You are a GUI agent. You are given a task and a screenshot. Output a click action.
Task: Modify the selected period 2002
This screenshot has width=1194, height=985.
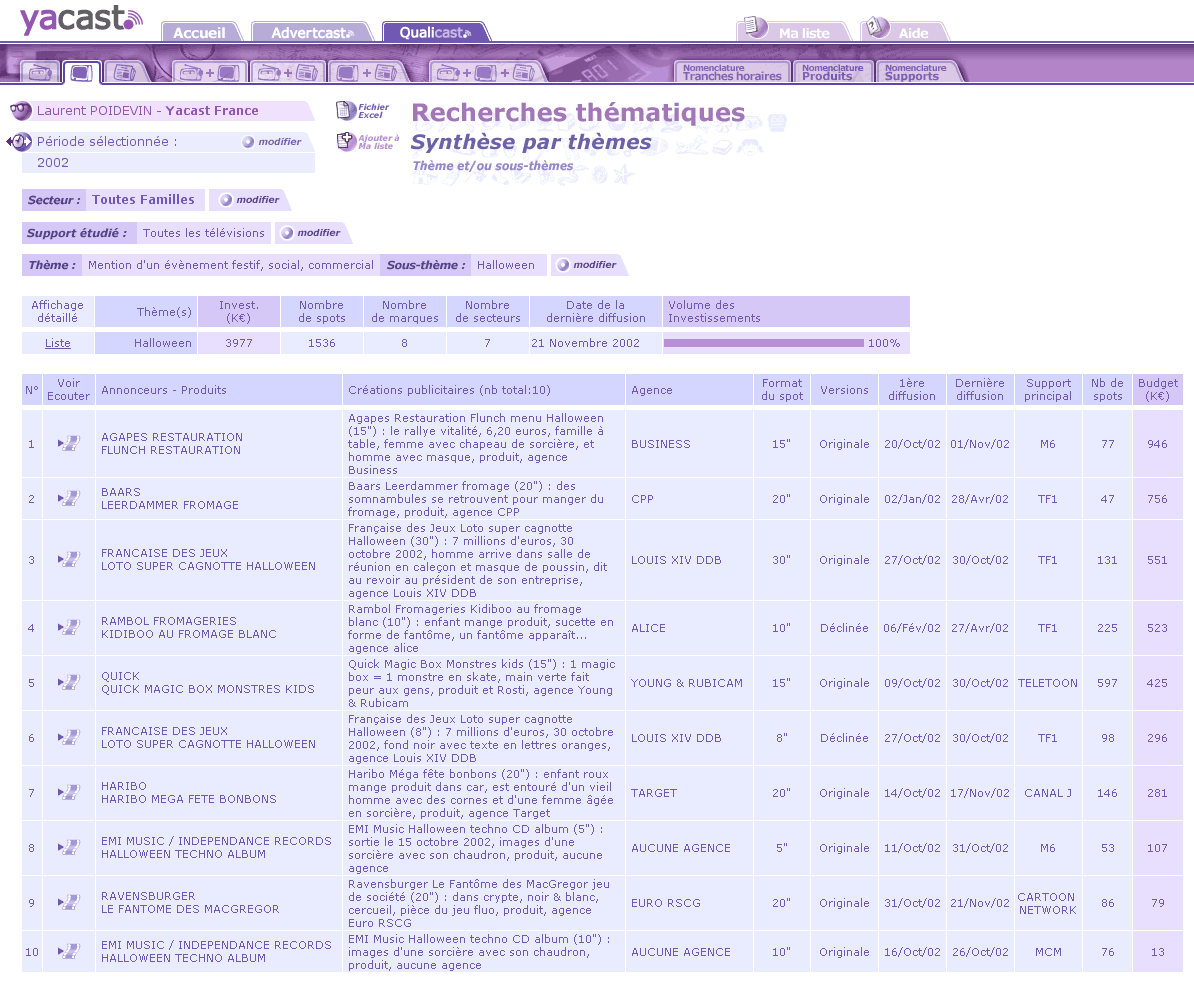[272, 142]
